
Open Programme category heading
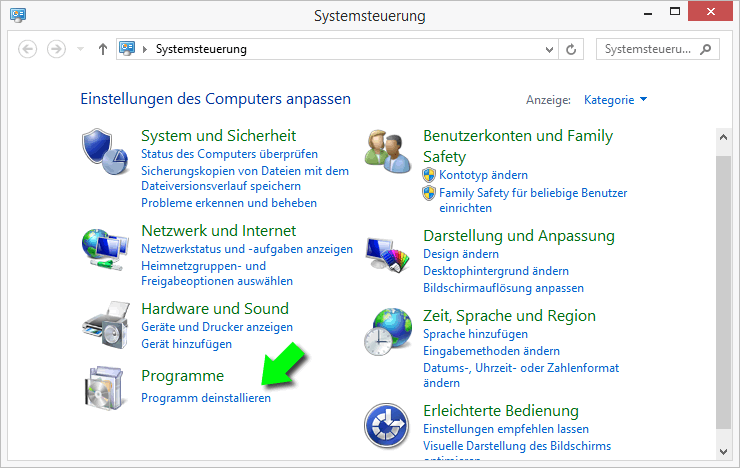click(183, 376)
